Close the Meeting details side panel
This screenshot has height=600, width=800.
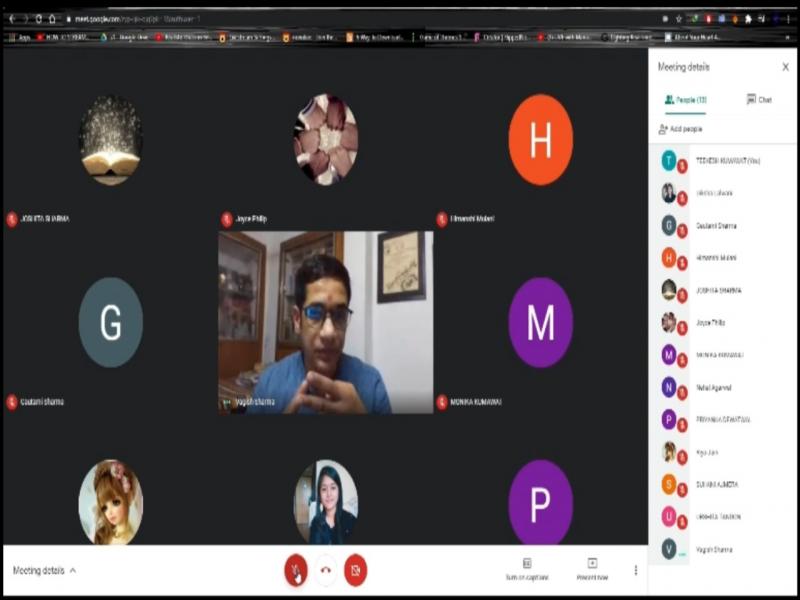point(785,66)
